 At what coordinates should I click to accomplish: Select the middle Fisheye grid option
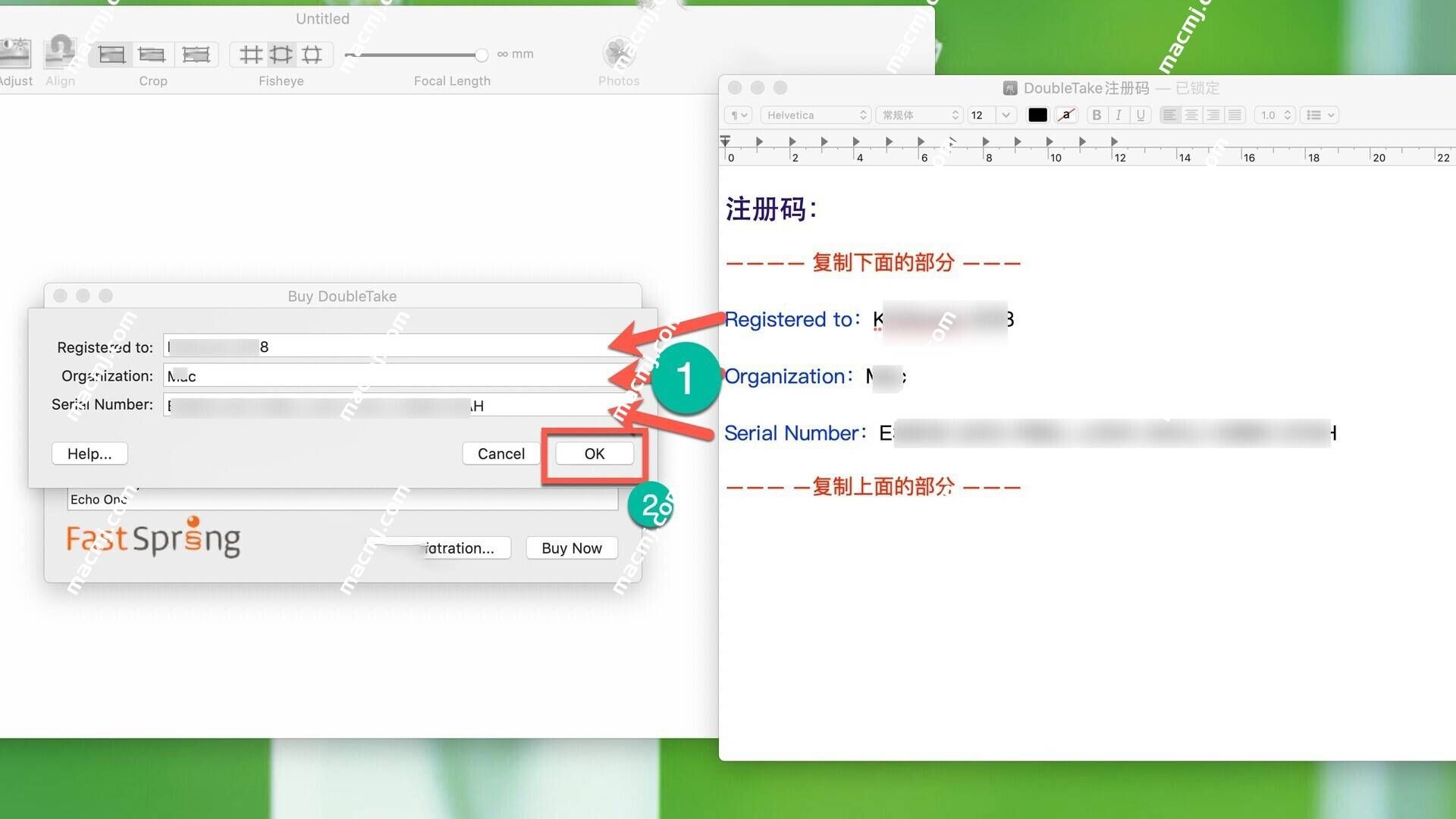click(281, 55)
